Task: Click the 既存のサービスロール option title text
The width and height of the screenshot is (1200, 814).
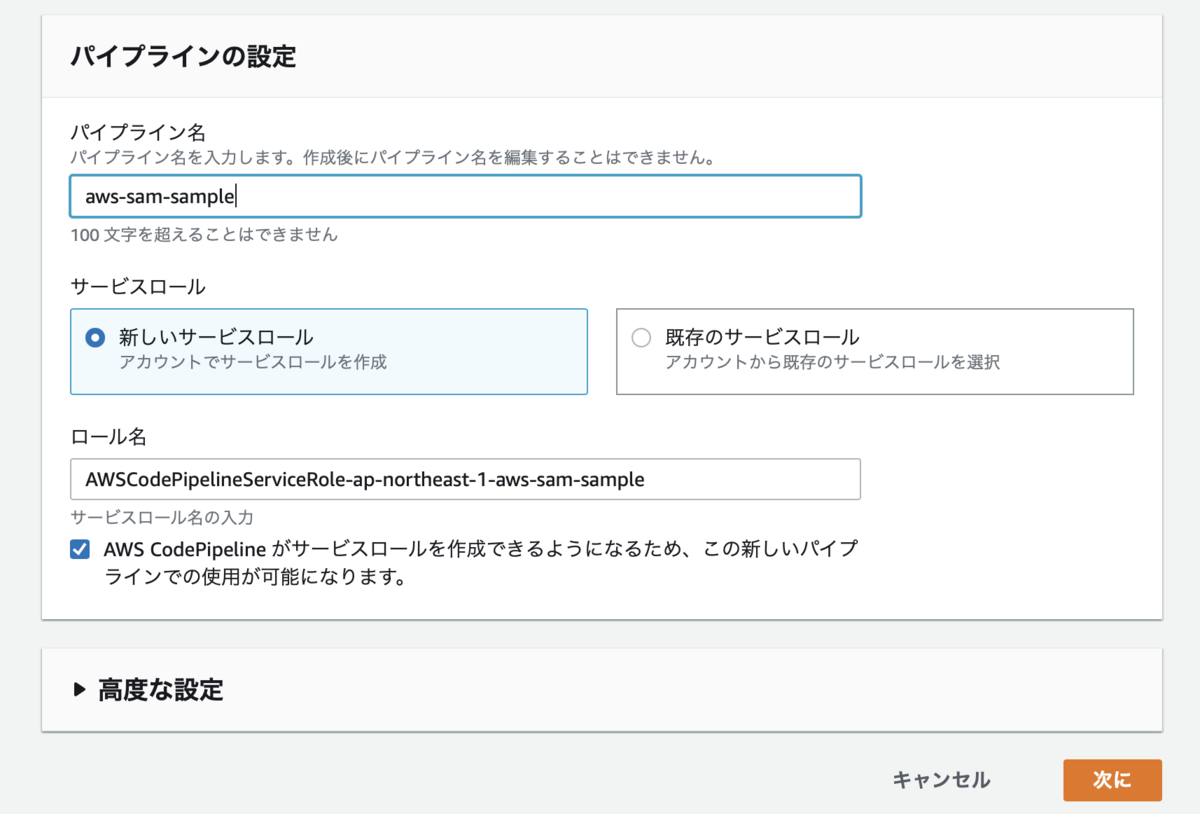Action: (x=762, y=337)
